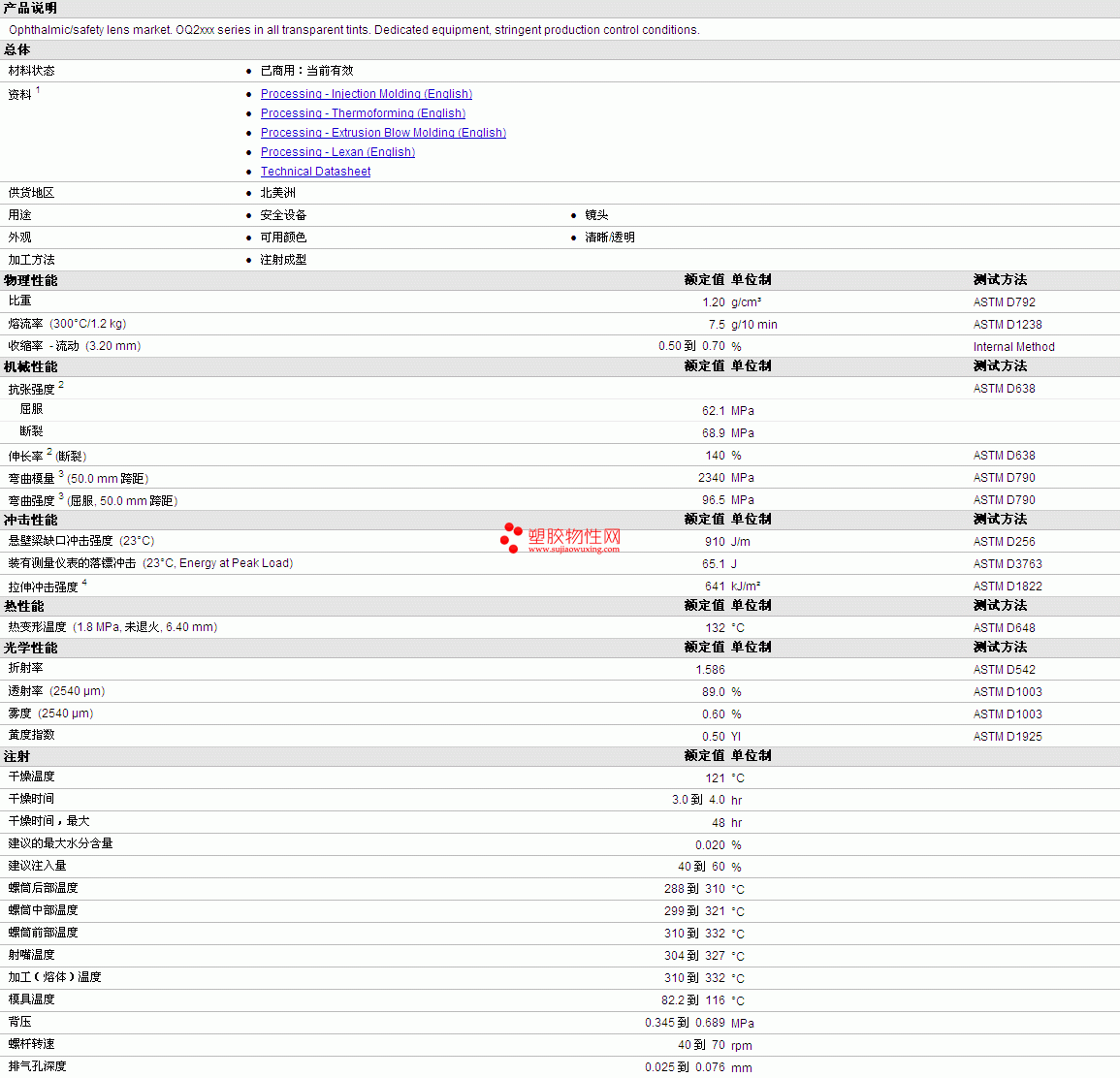Select Internal Method text in shrinkage row
The image size is (1120, 1078).
pyautogui.click(x=1013, y=346)
